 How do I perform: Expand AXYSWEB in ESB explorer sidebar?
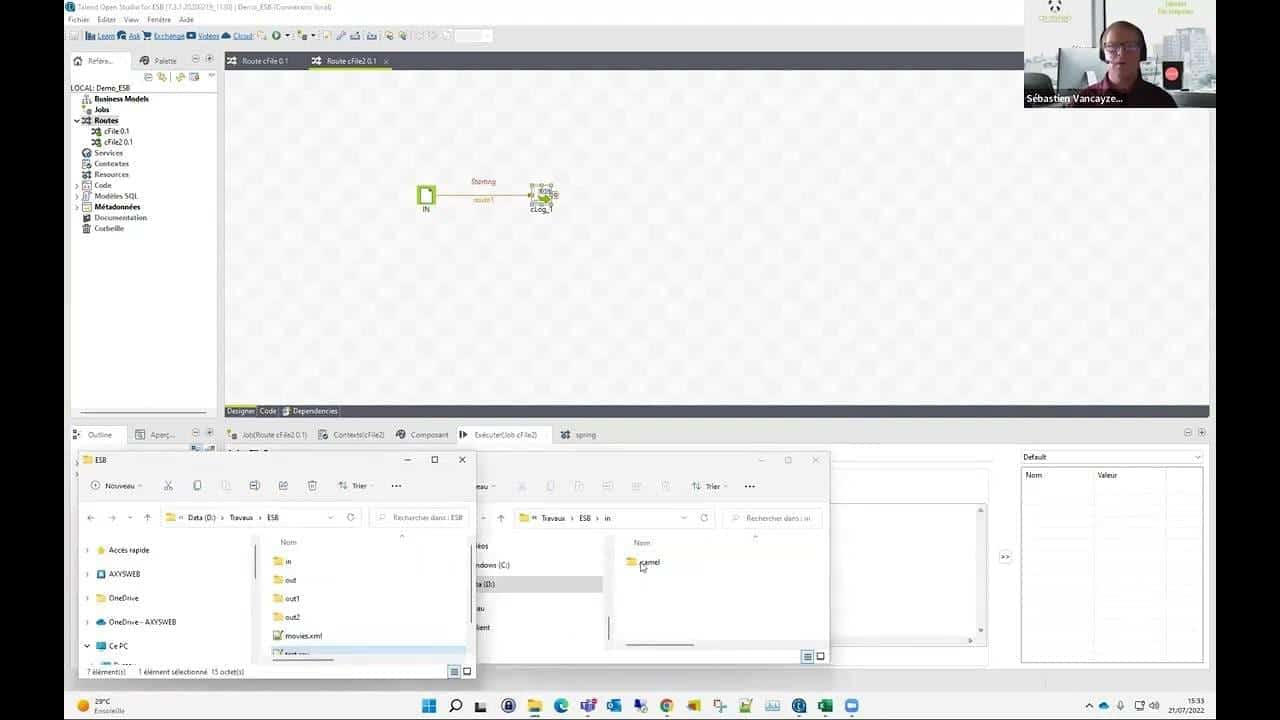point(87,574)
